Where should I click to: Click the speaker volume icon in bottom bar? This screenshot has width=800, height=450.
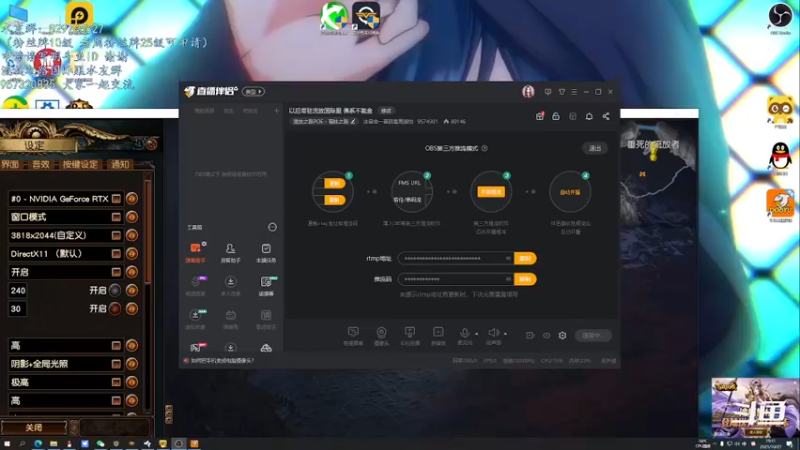[x=493, y=333]
